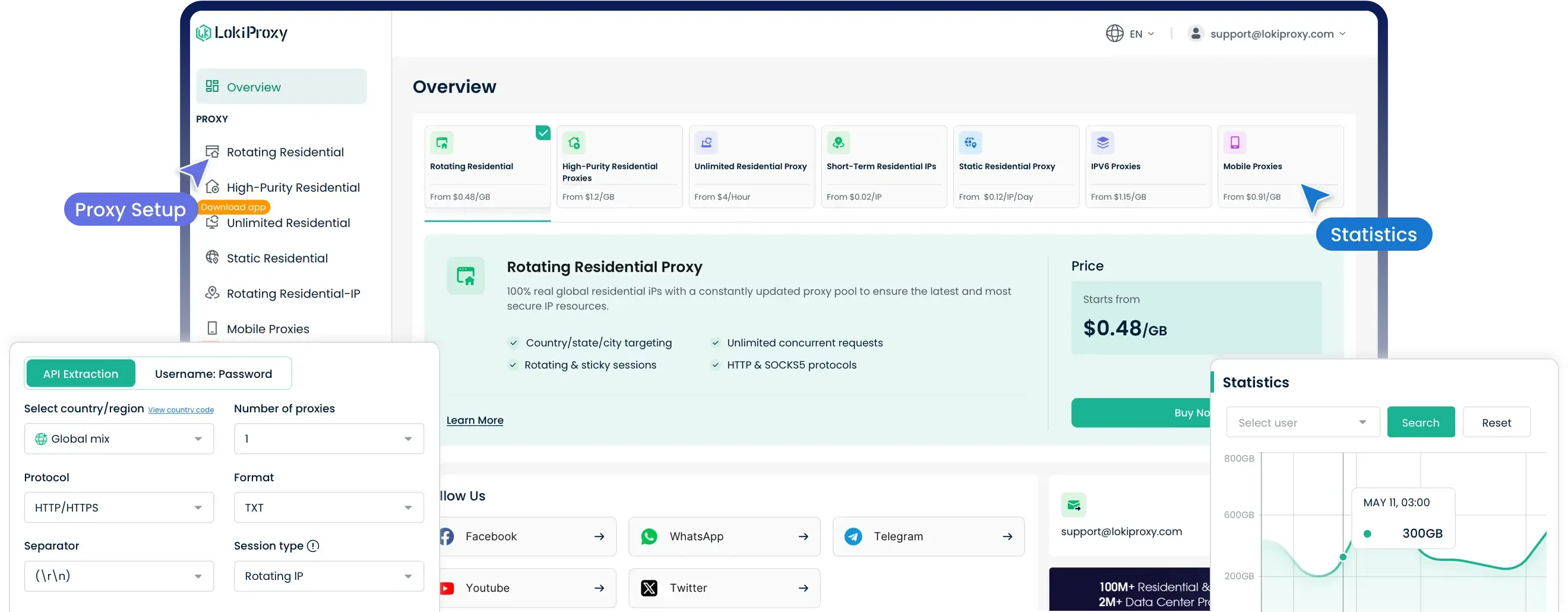The image size is (1568, 612).
Task: Click the Short-Term Residential IPs card icon
Action: pyautogui.click(x=838, y=143)
